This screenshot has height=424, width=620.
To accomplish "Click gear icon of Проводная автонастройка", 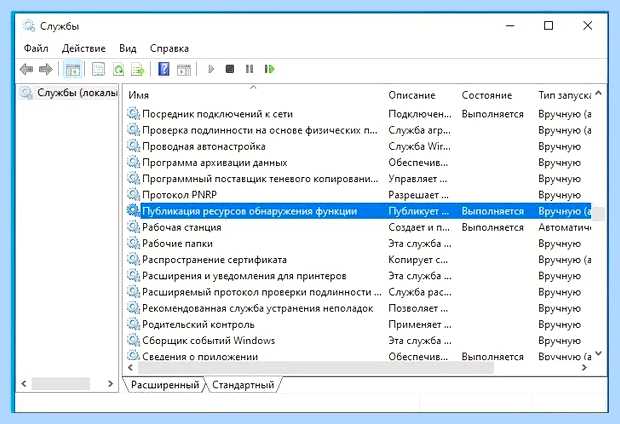I will point(134,146).
